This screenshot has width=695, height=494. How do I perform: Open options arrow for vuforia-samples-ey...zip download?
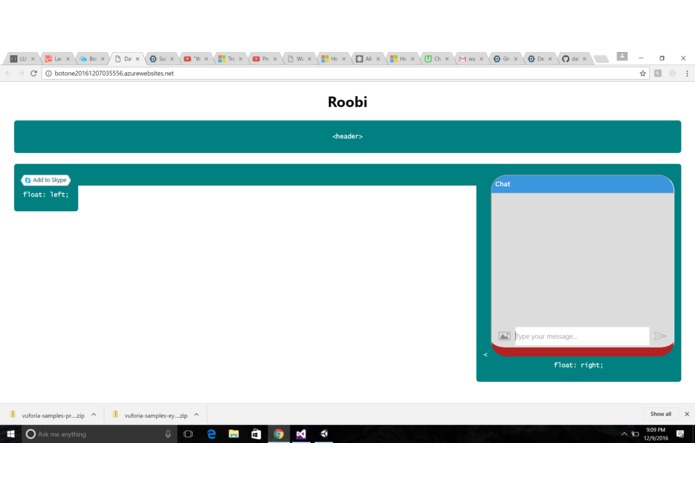[x=196, y=415]
